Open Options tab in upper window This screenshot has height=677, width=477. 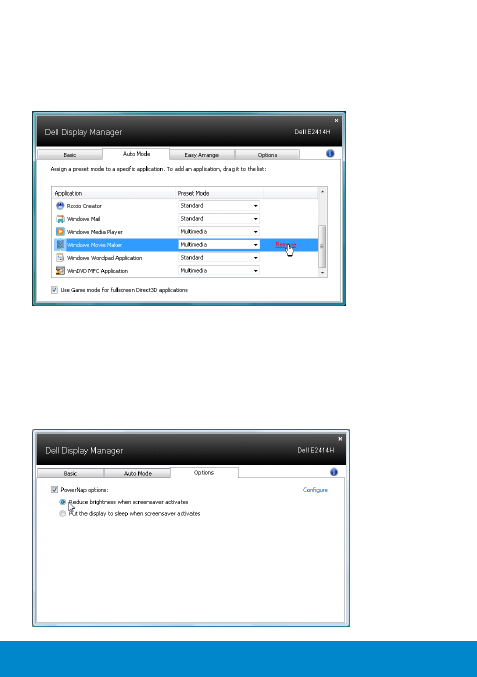[267, 155]
